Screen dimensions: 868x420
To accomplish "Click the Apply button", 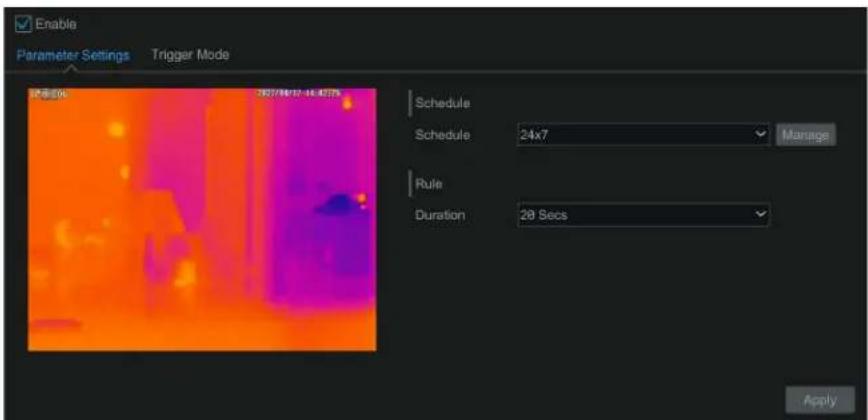I will (x=820, y=400).
